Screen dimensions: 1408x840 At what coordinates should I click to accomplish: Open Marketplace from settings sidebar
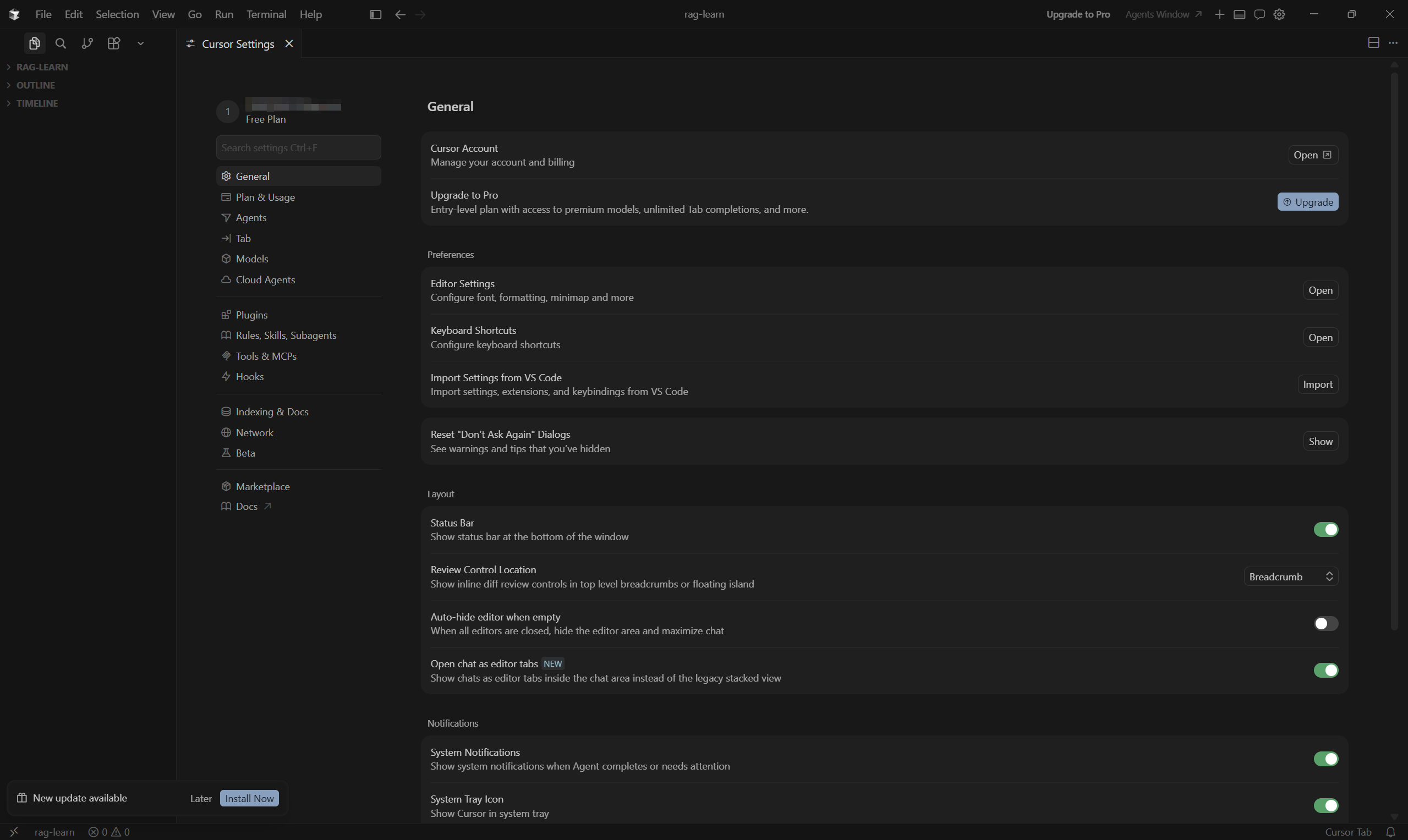[x=298, y=486]
